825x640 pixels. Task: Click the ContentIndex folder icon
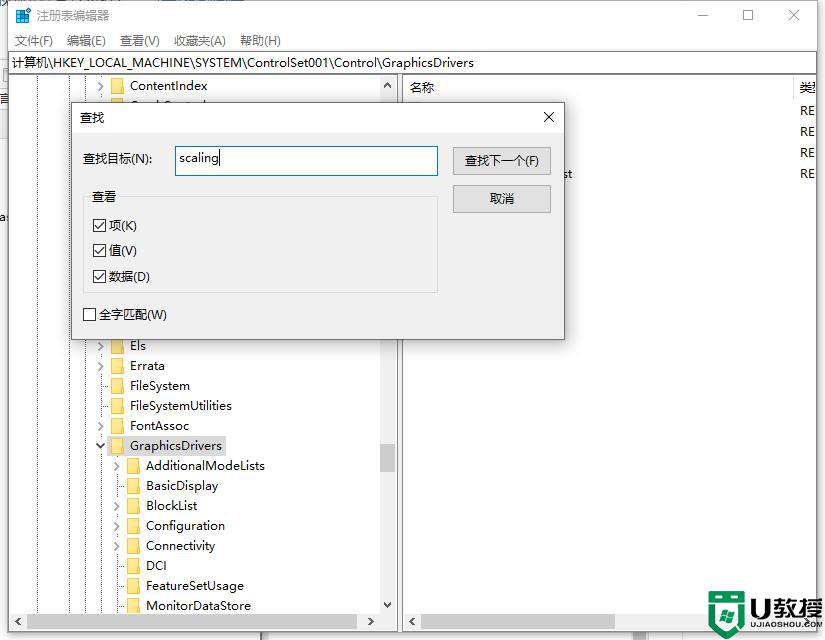(x=117, y=86)
